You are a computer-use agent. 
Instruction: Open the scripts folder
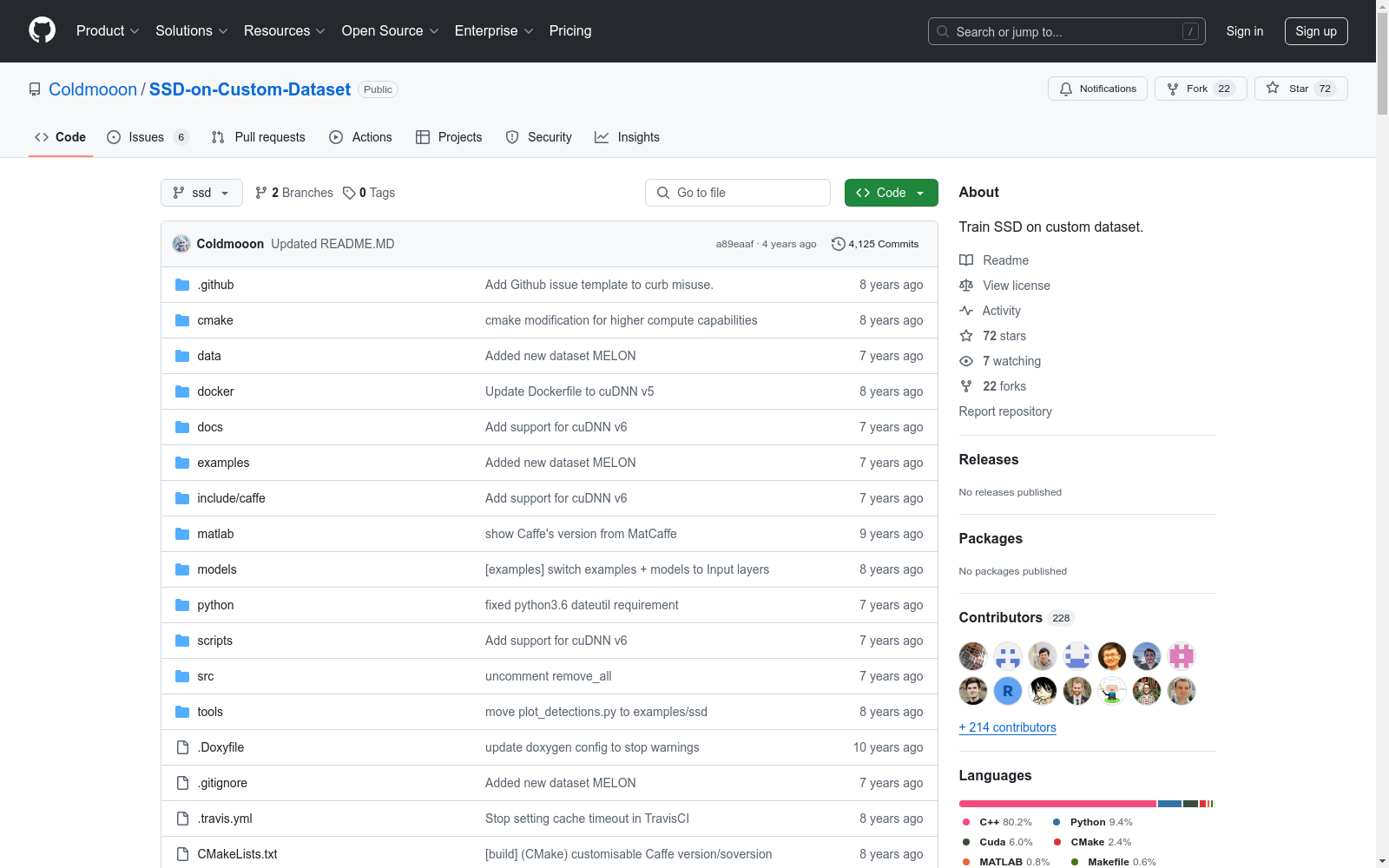coord(214,641)
